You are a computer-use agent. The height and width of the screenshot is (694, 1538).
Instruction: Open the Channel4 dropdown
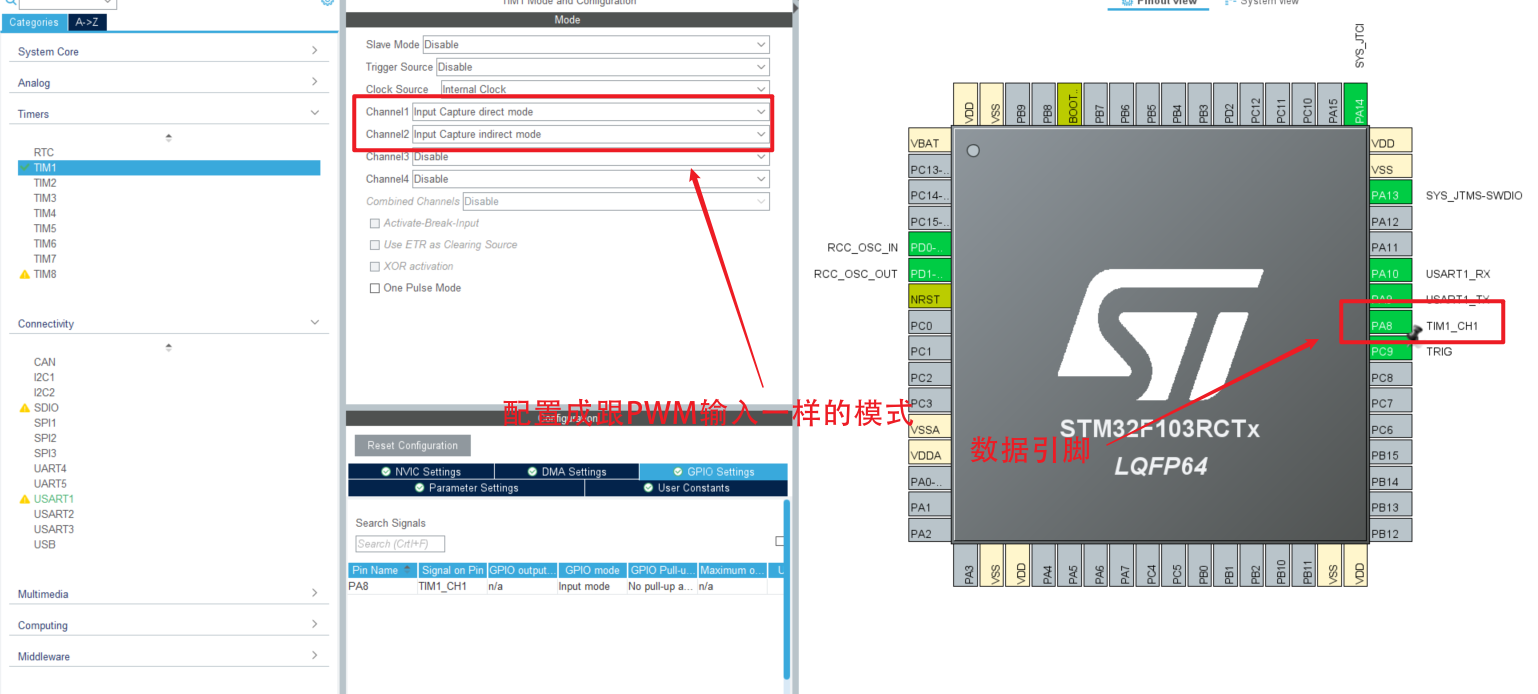click(x=591, y=179)
